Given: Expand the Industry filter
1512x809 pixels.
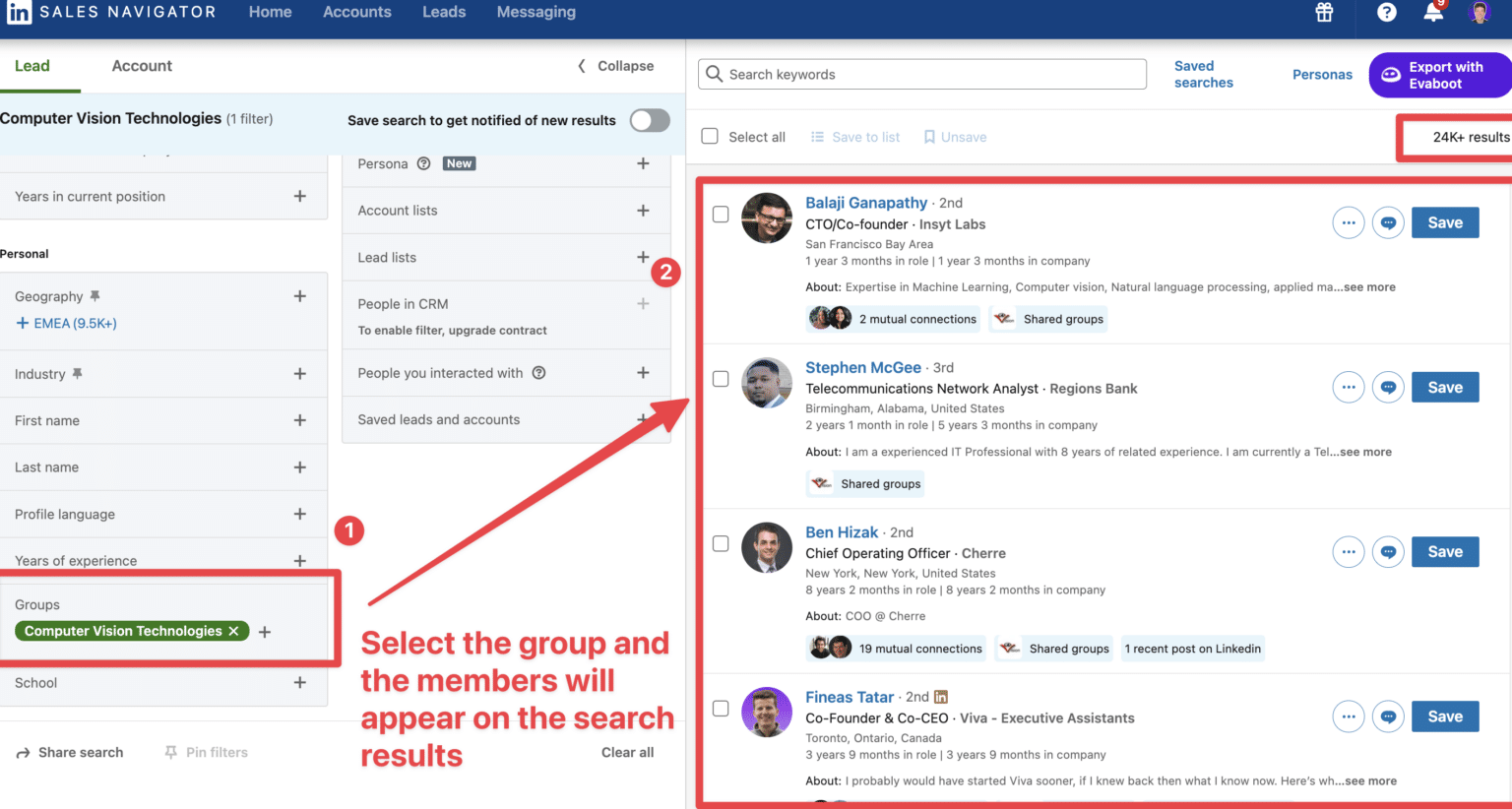Looking at the screenshot, I should pyautogui.click(x=299, y=374).
